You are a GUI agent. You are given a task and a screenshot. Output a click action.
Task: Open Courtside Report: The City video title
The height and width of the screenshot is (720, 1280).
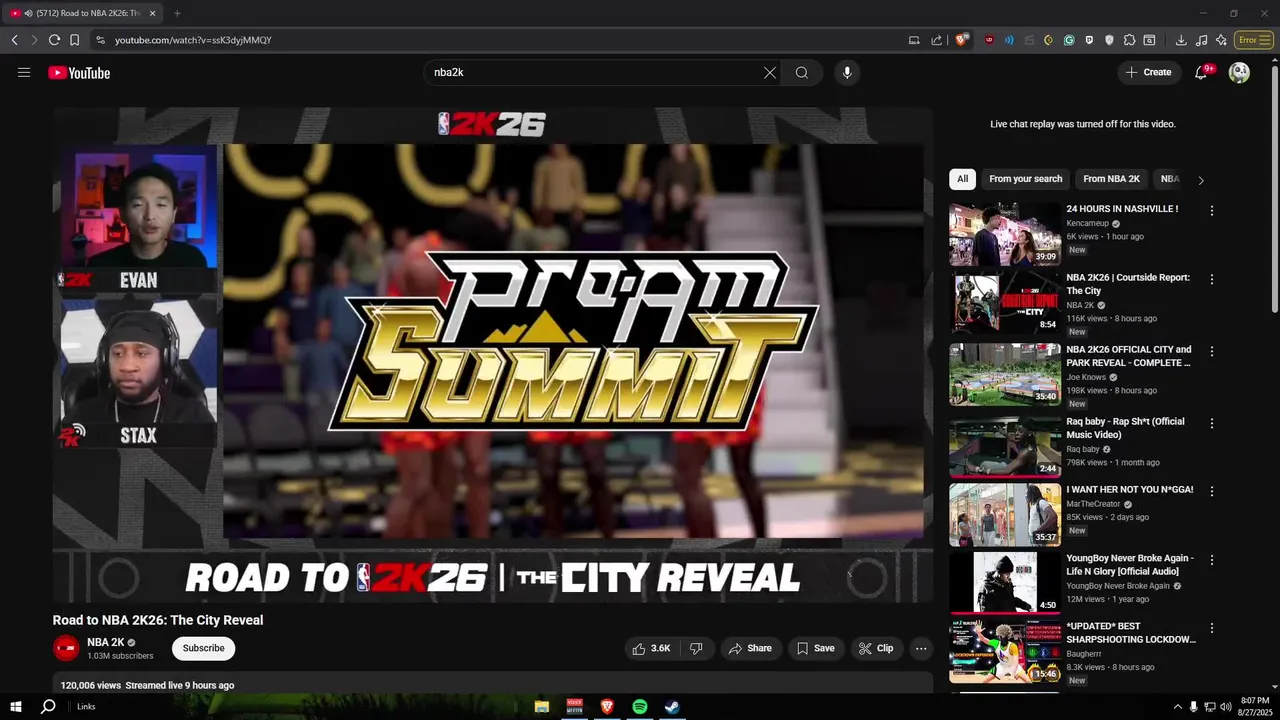point(1128,284)
